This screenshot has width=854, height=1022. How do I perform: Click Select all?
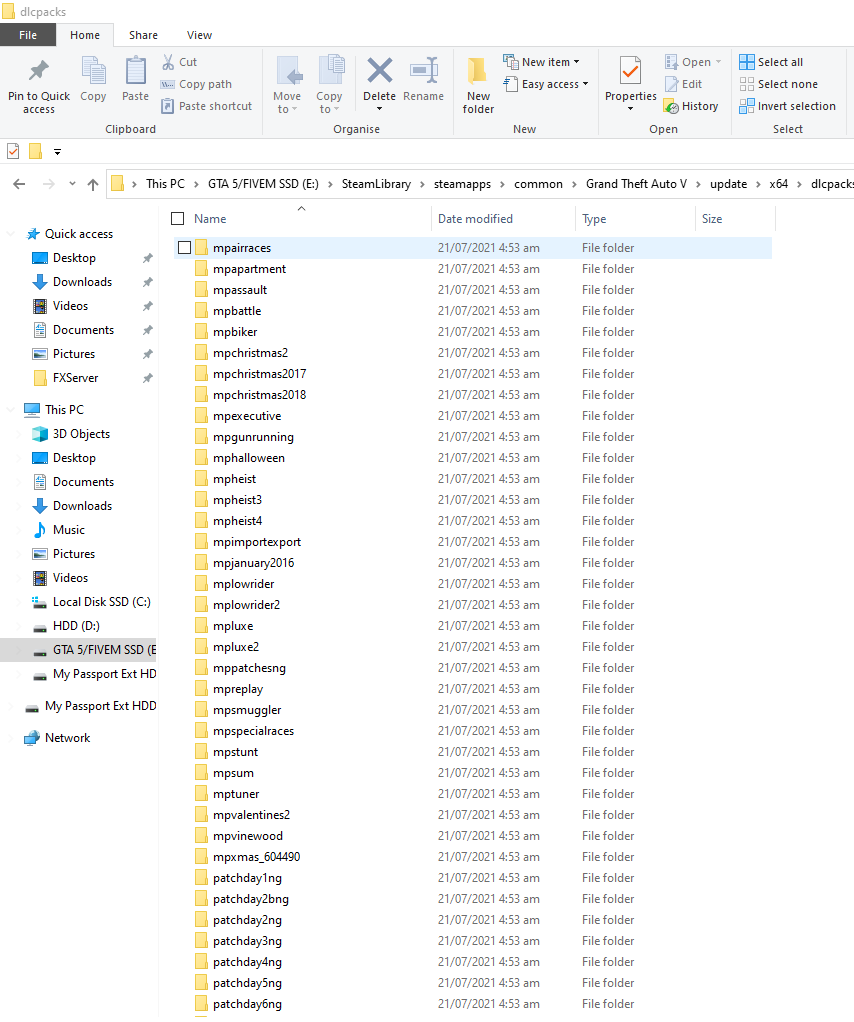click(771, 62)
